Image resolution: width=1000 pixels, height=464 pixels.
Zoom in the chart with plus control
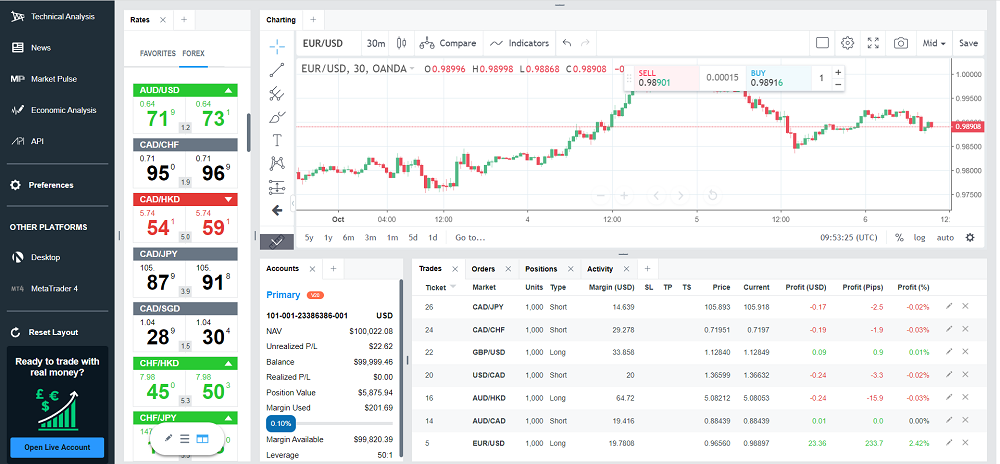coord(624,195)
